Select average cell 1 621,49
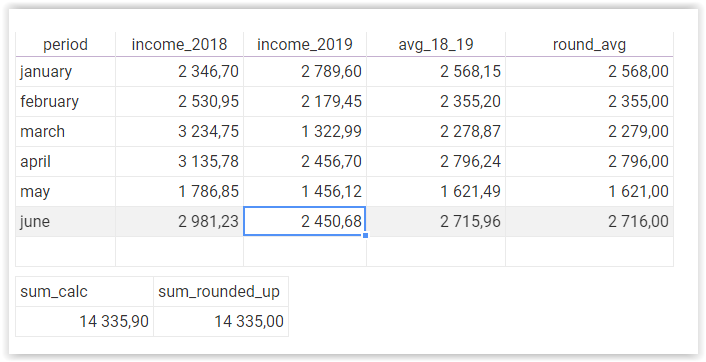This screenshot has width=706, height=362. point(436,191)
